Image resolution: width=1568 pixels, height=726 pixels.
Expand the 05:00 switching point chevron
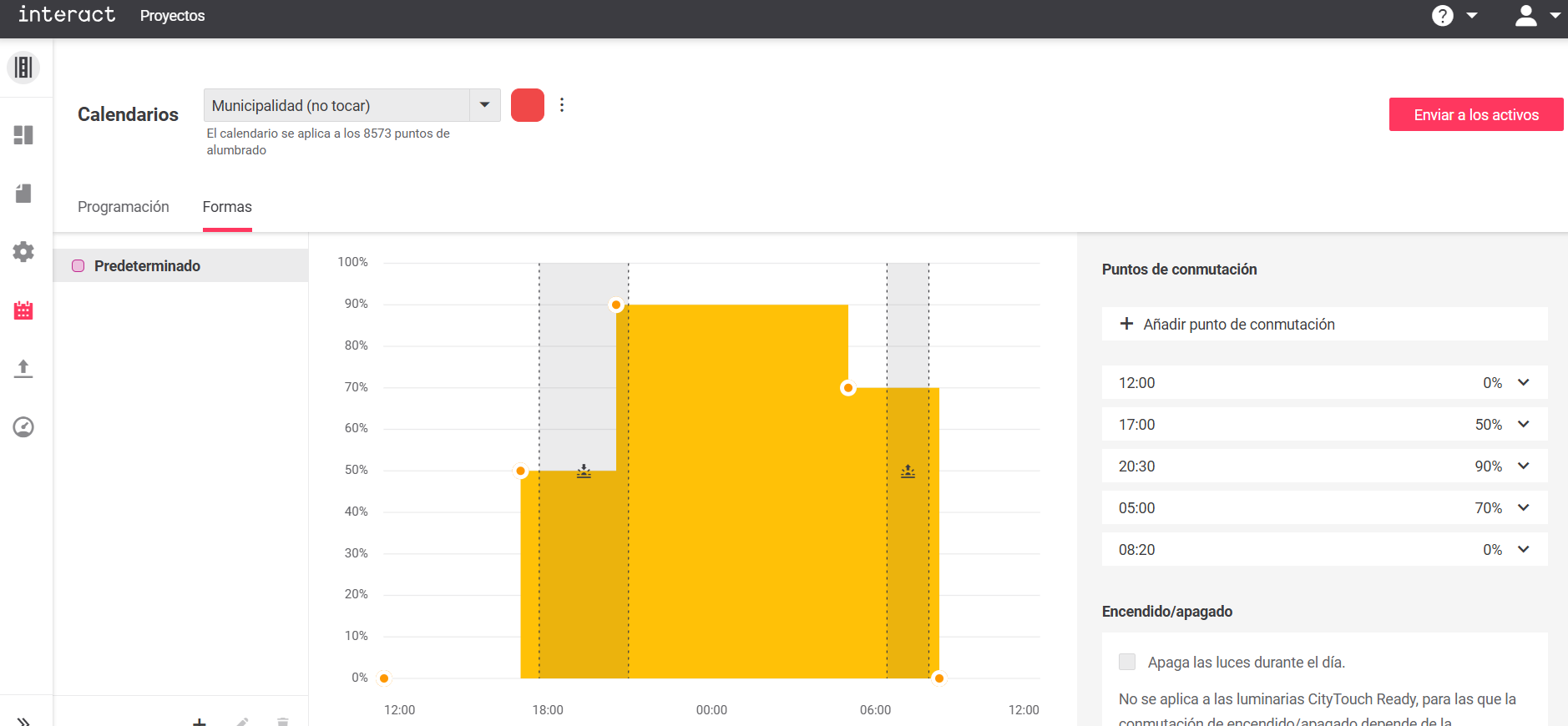point(1523,507)
